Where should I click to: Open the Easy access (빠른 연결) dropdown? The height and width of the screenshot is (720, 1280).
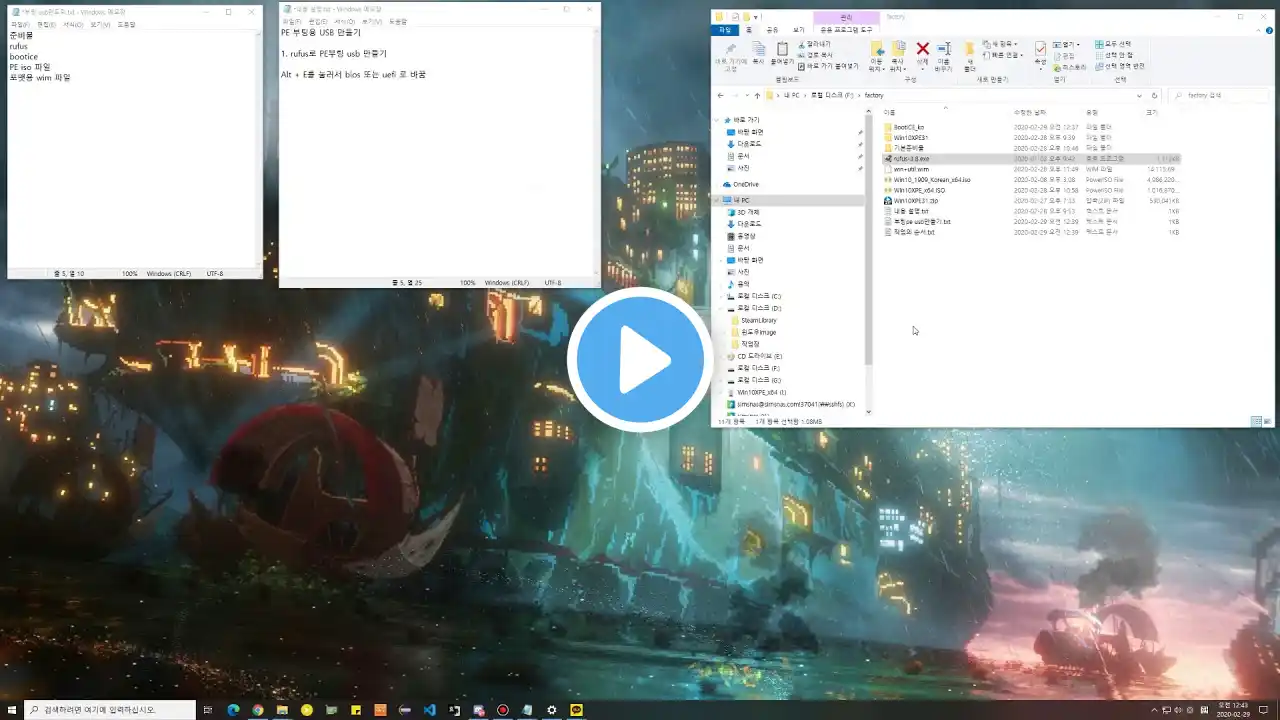click(1003, 55)
